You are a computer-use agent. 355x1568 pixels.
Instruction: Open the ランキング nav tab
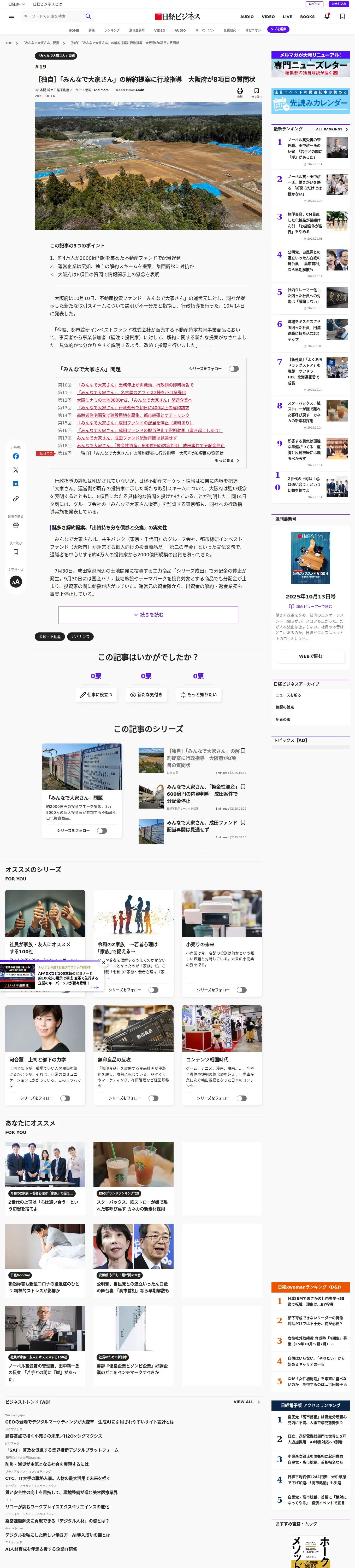(112, 30)
